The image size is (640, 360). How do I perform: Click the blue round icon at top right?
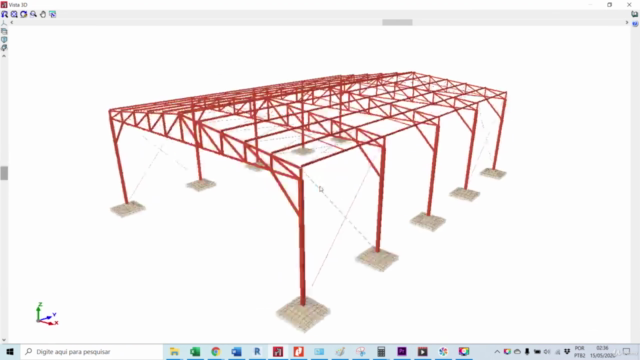coord(635,24)
